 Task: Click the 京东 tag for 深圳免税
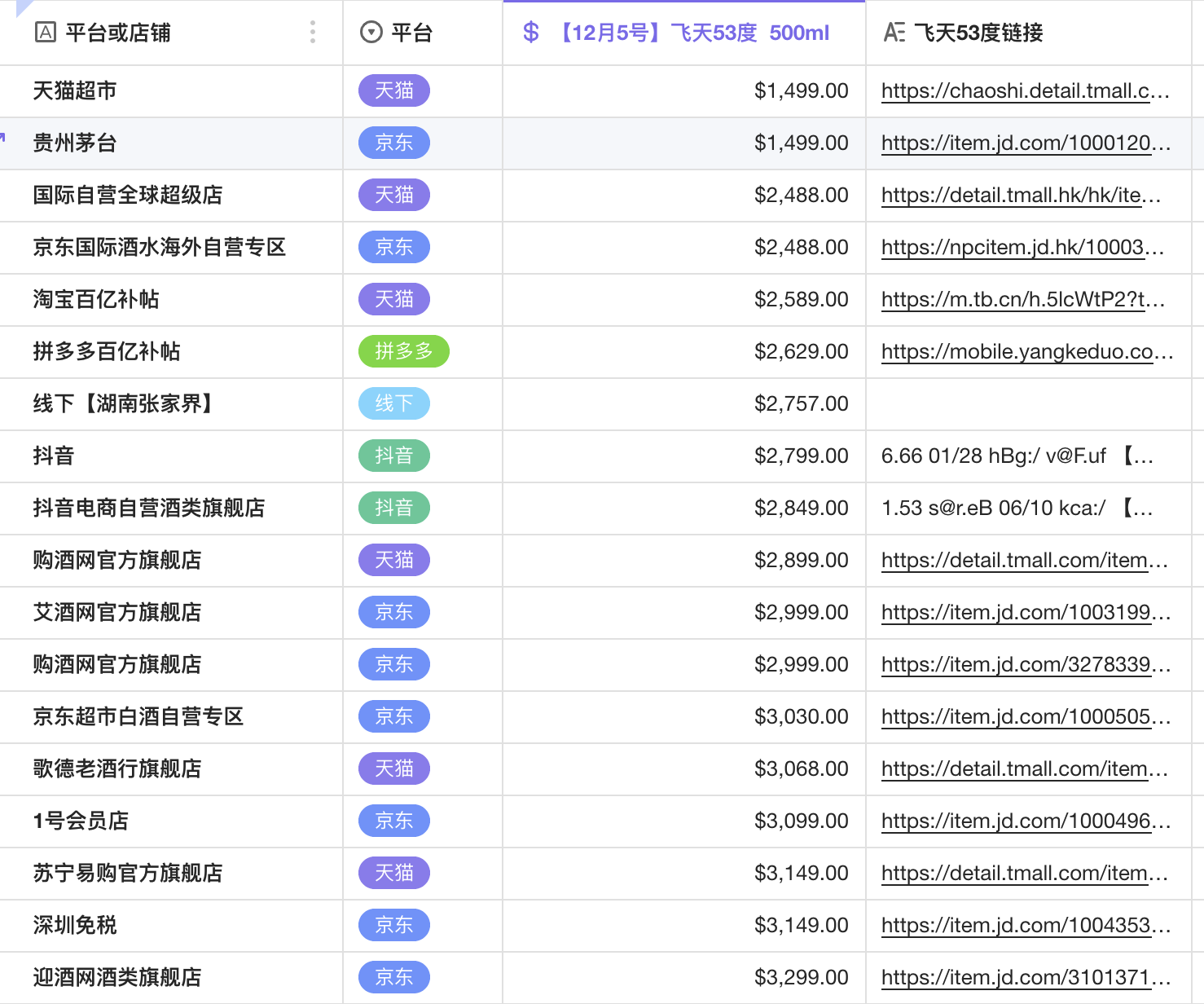[x=394, y=925]
